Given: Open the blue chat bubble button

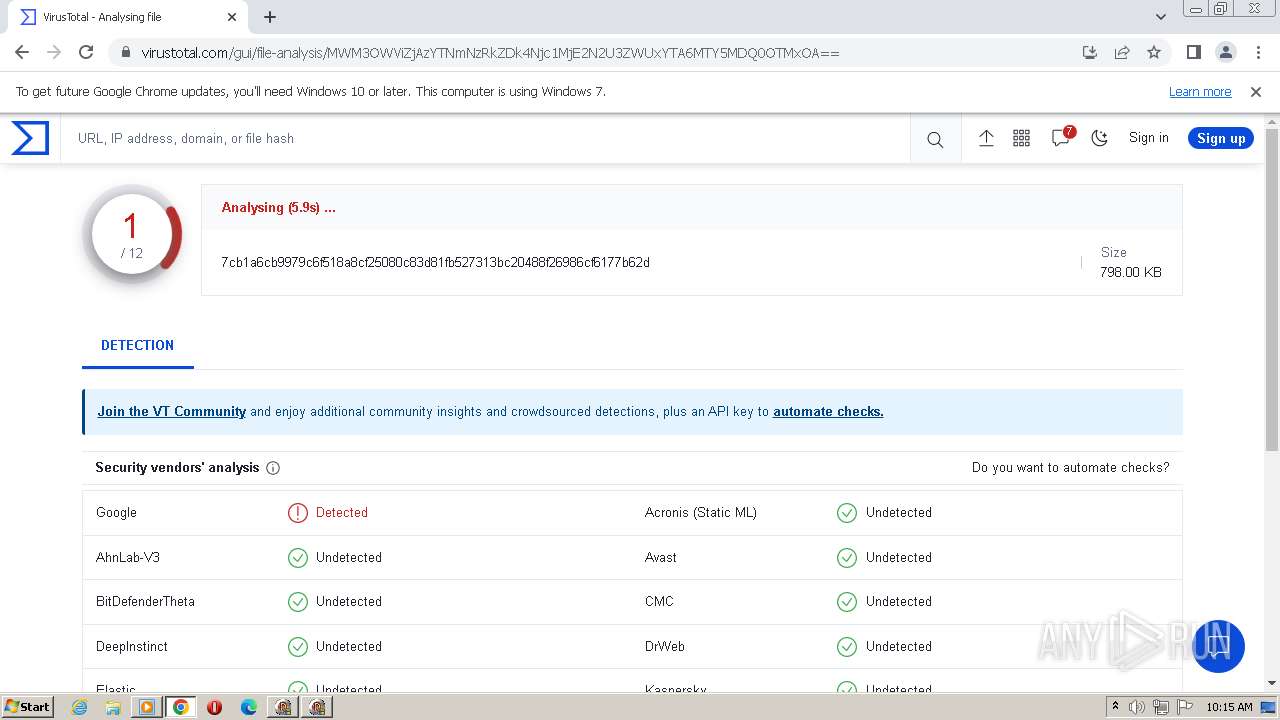Looking at the screenshot, I should tap(1218, 646).
